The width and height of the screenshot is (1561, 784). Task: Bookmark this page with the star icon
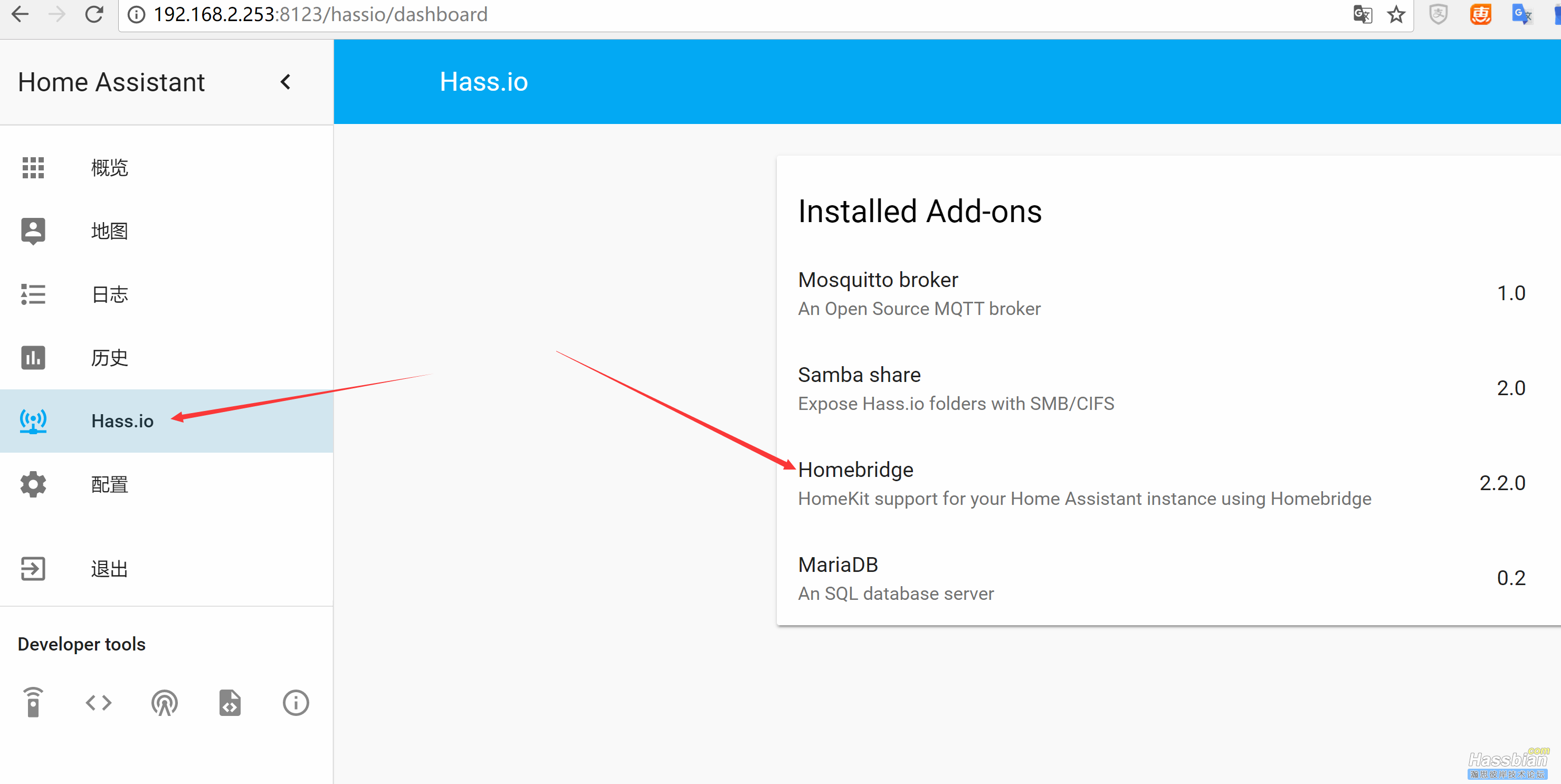click(1396, 14)
